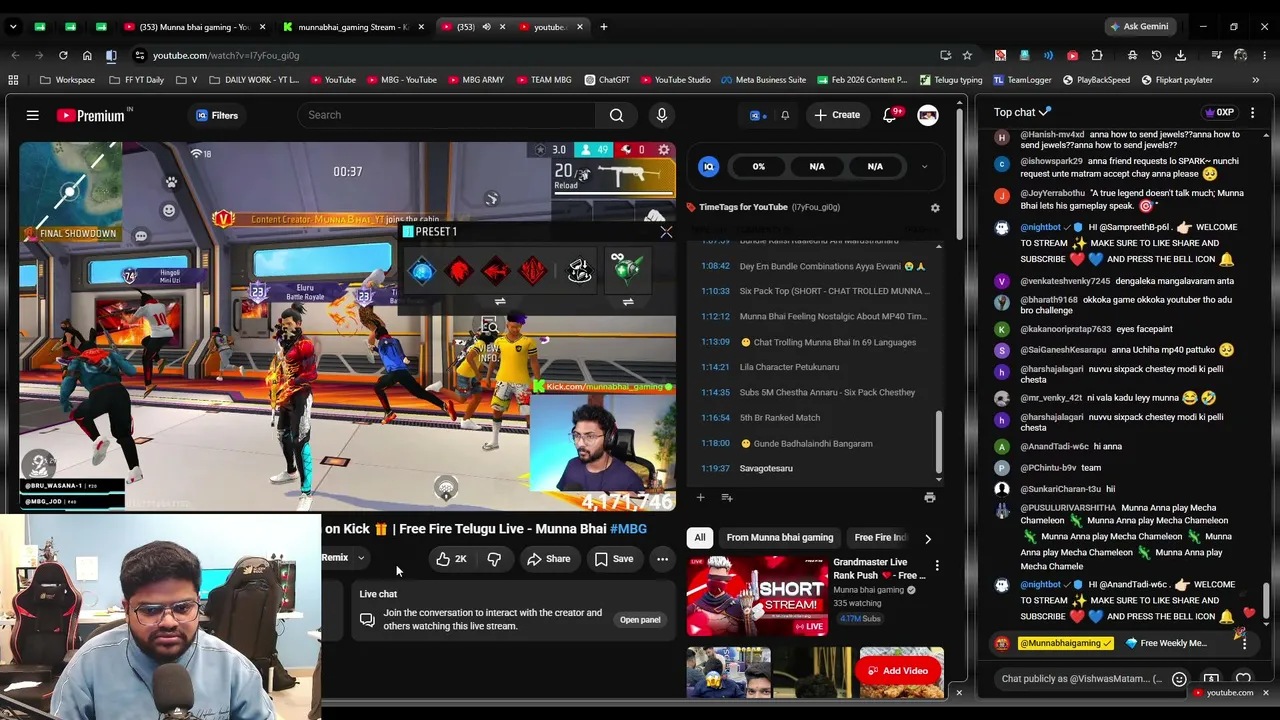Open the browser Extensions puzzle icon
The image size is (1280, 720).
(1097, 55)
